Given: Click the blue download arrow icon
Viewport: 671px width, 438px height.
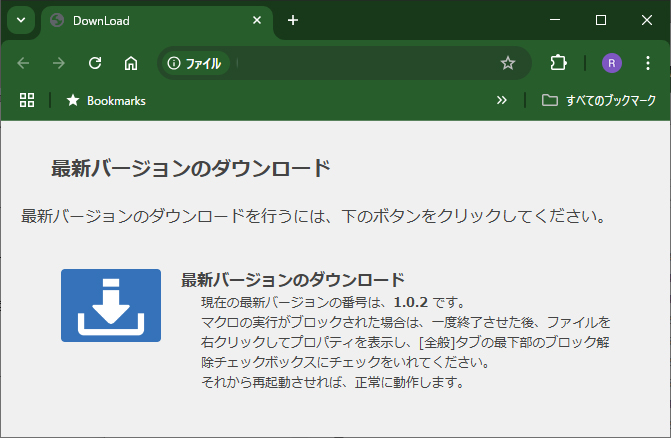Looking at the screenshot, I should click(110, 305).
